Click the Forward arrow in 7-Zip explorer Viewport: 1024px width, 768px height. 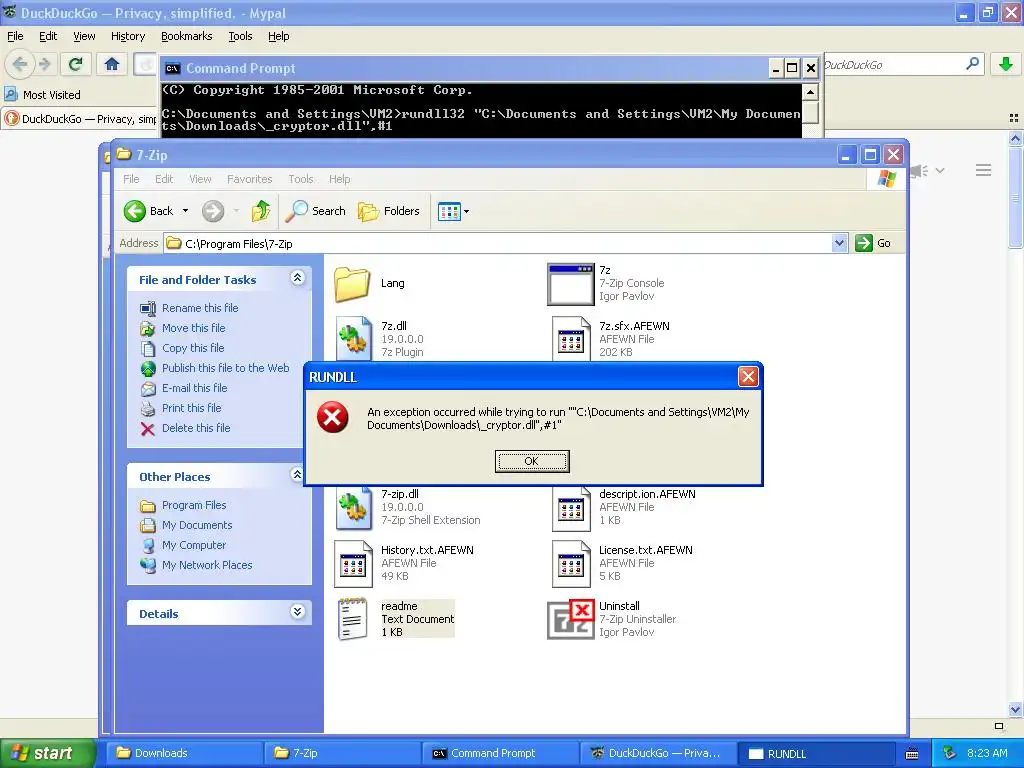(x=213, y=211)
